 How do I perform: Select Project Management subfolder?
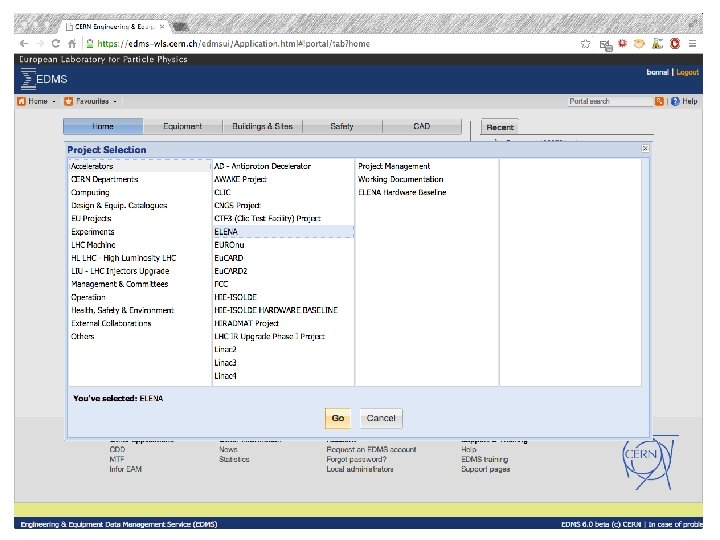point(427,166)
